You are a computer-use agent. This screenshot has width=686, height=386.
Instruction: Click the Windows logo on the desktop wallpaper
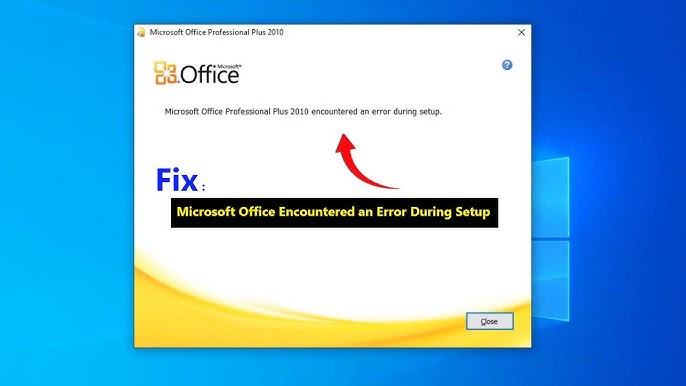pyautogui.click(x=551, y=240)
